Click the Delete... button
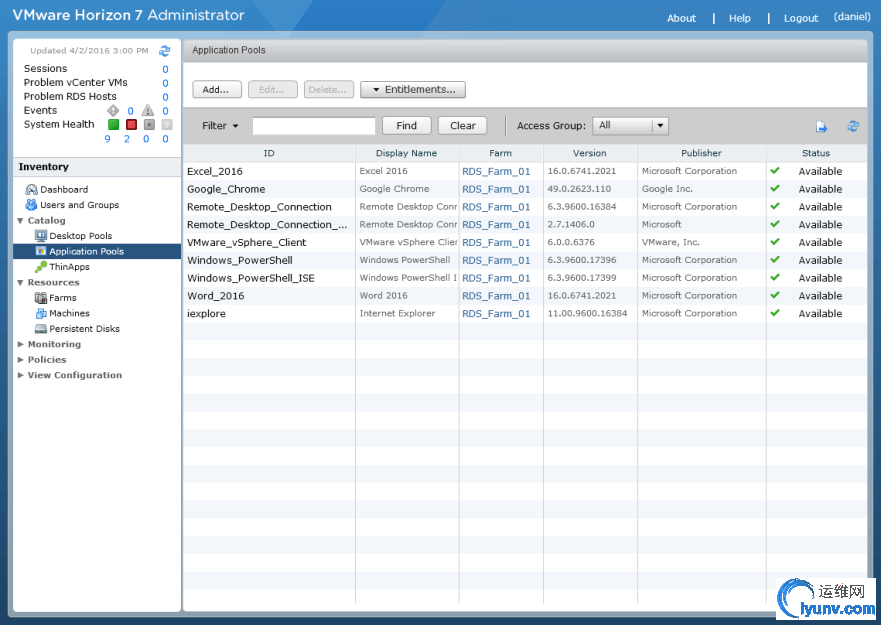The height and width of the screenshot is (625, 881). [x=329, y=89]
